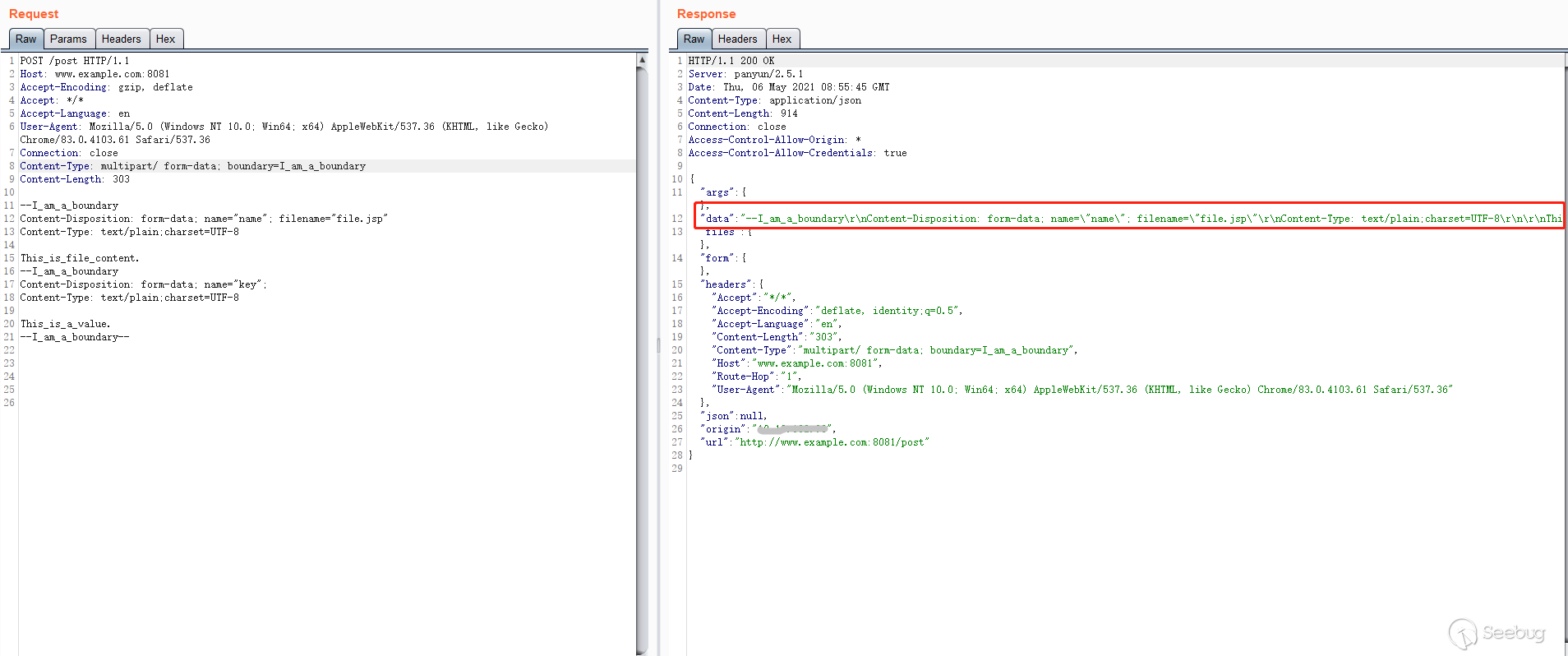1568x656 pixels.
Task: Click the HTTP/1.1 200 OK status line
Action: click(731, 61)
